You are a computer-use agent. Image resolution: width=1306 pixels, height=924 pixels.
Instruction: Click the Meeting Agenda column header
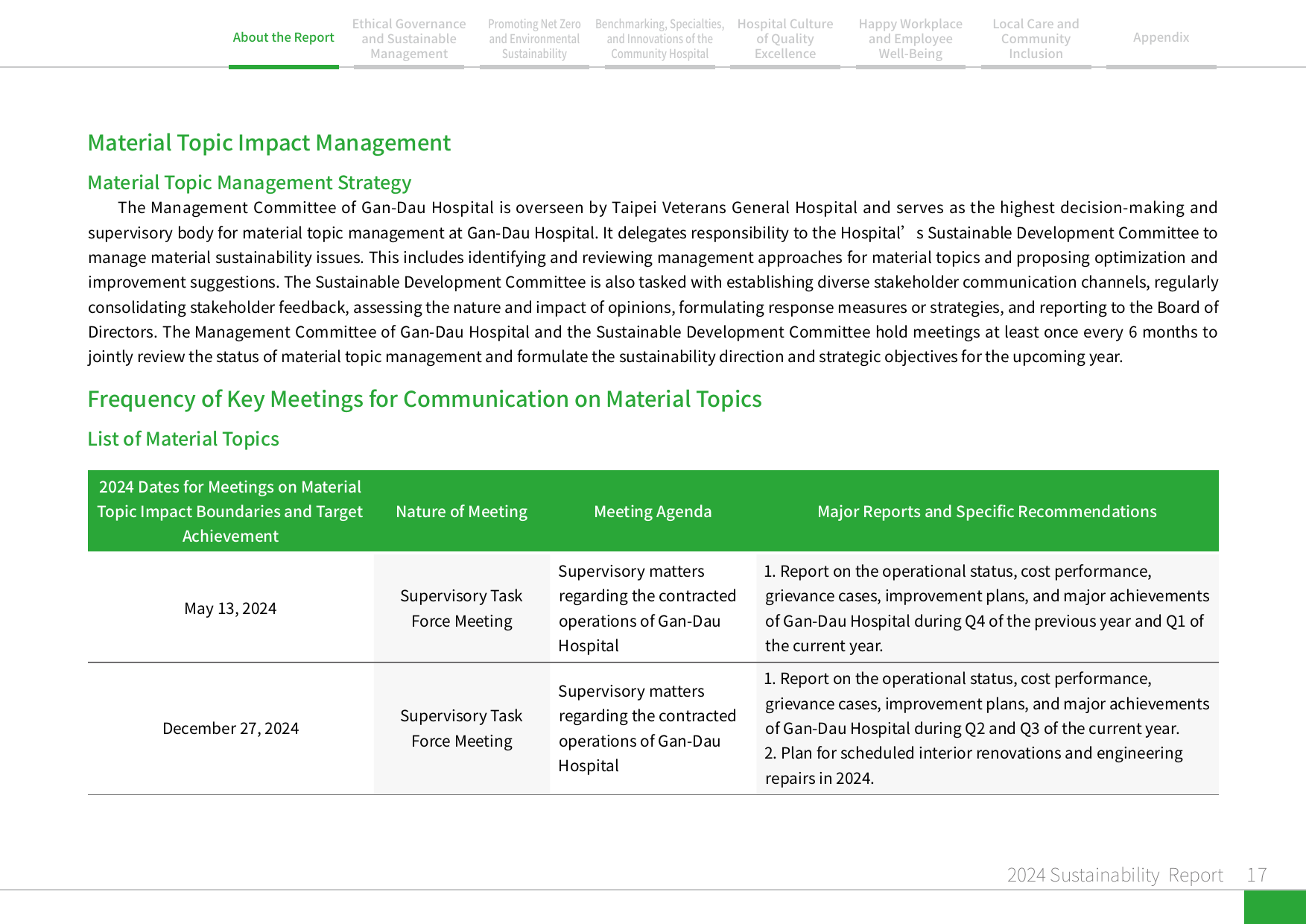(653, 511)
